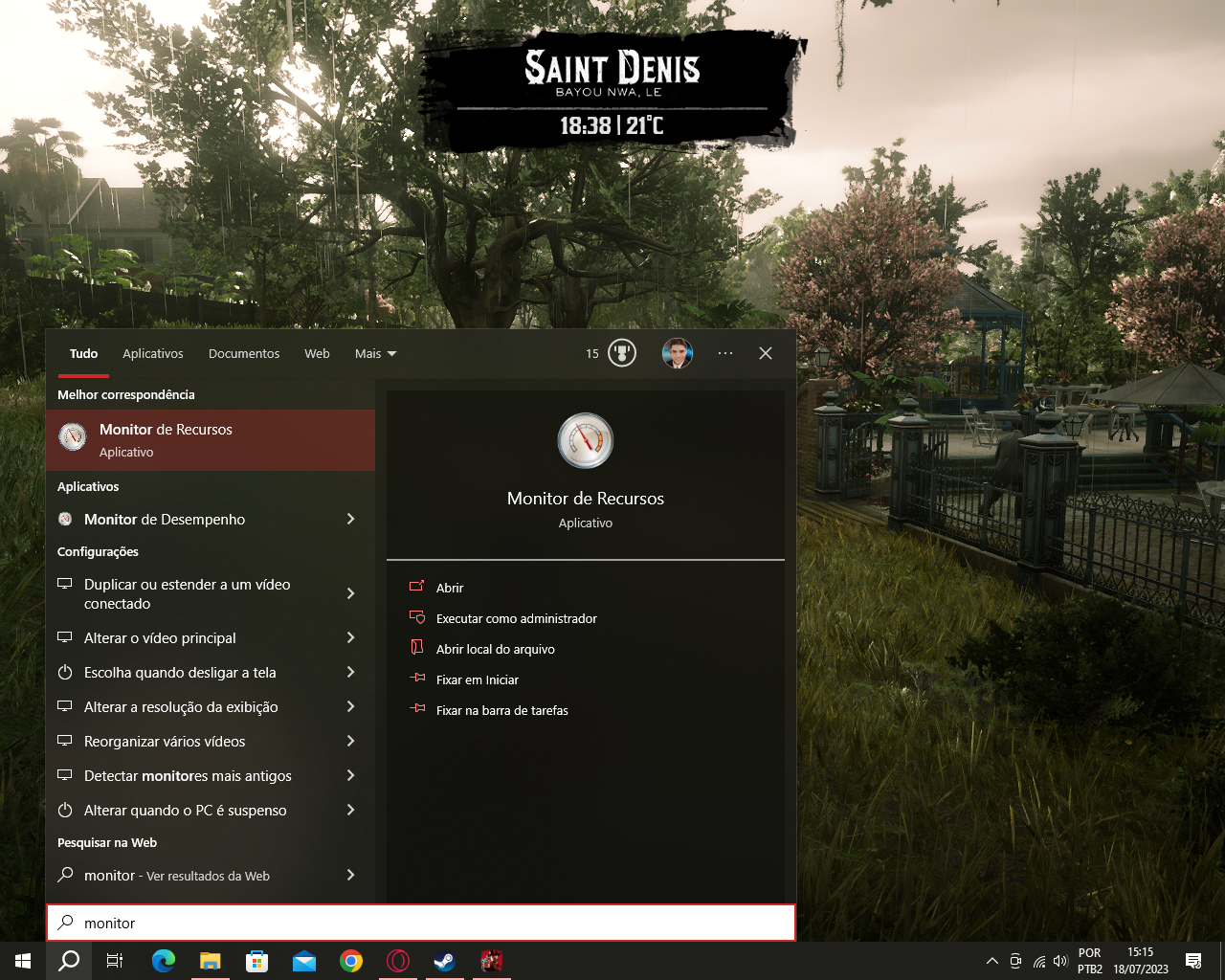Image resolution: width=1225 pixels, height=980 pixels.
Task: Click the 15 rewards points number
Action: tap(592, 353)
